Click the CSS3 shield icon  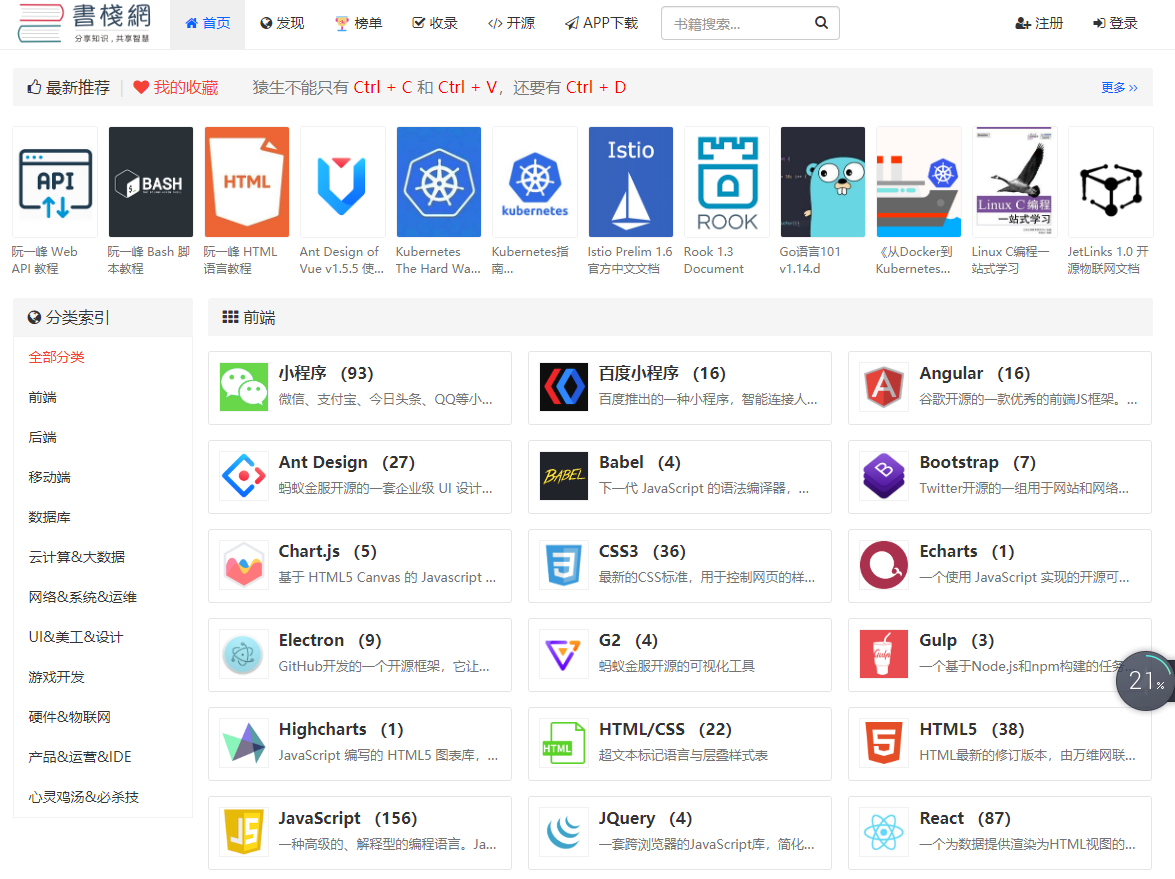564,565
